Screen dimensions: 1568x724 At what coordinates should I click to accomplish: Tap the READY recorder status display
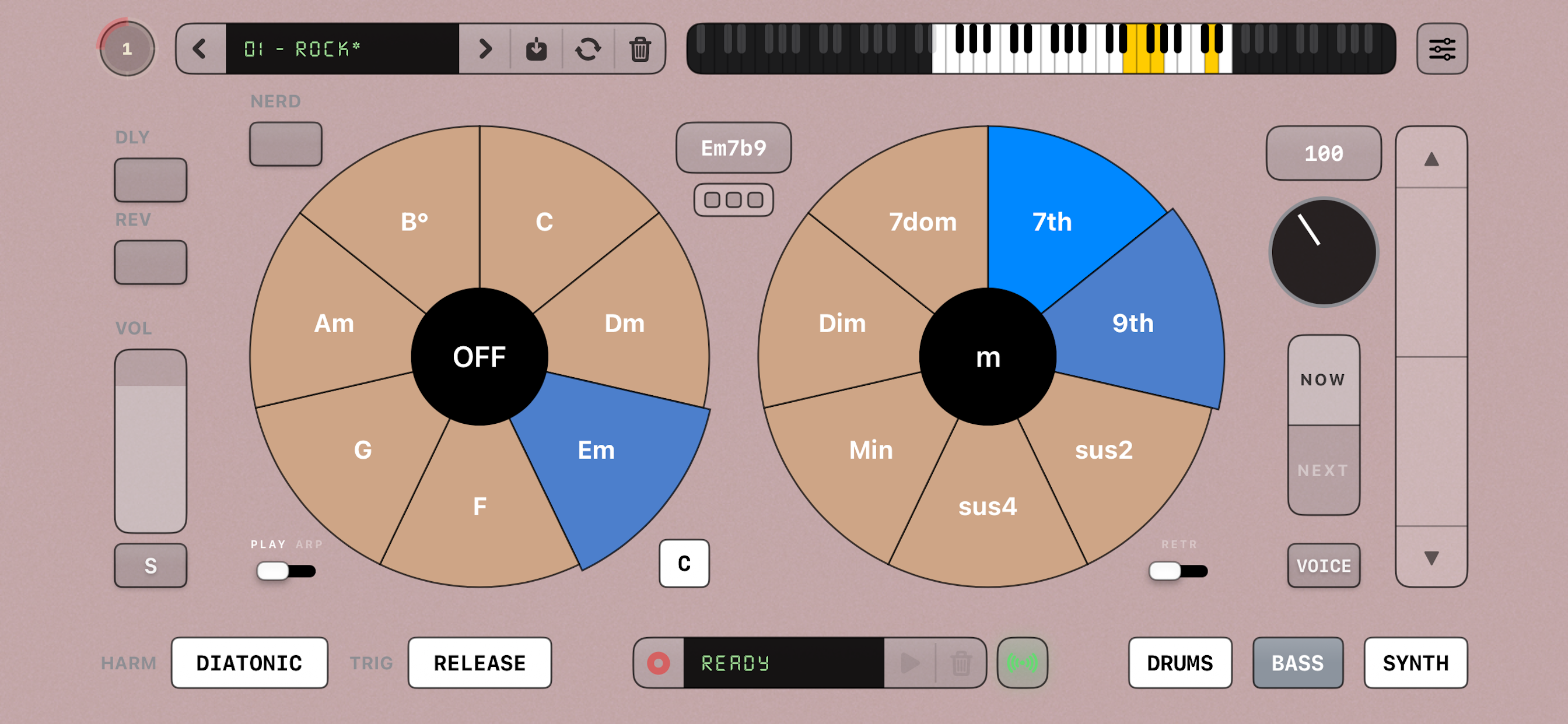783,663
